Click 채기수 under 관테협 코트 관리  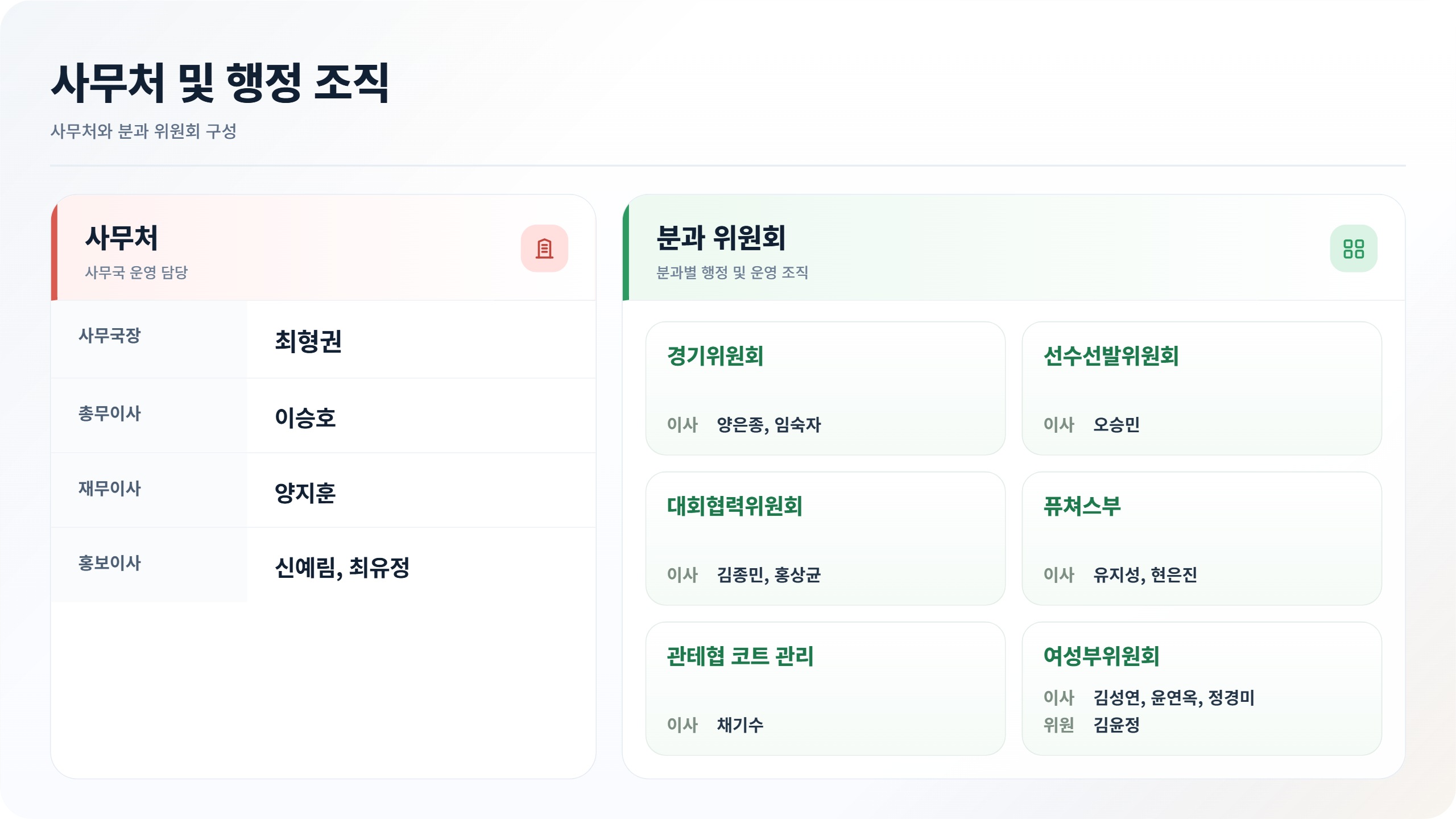(740, 725)
